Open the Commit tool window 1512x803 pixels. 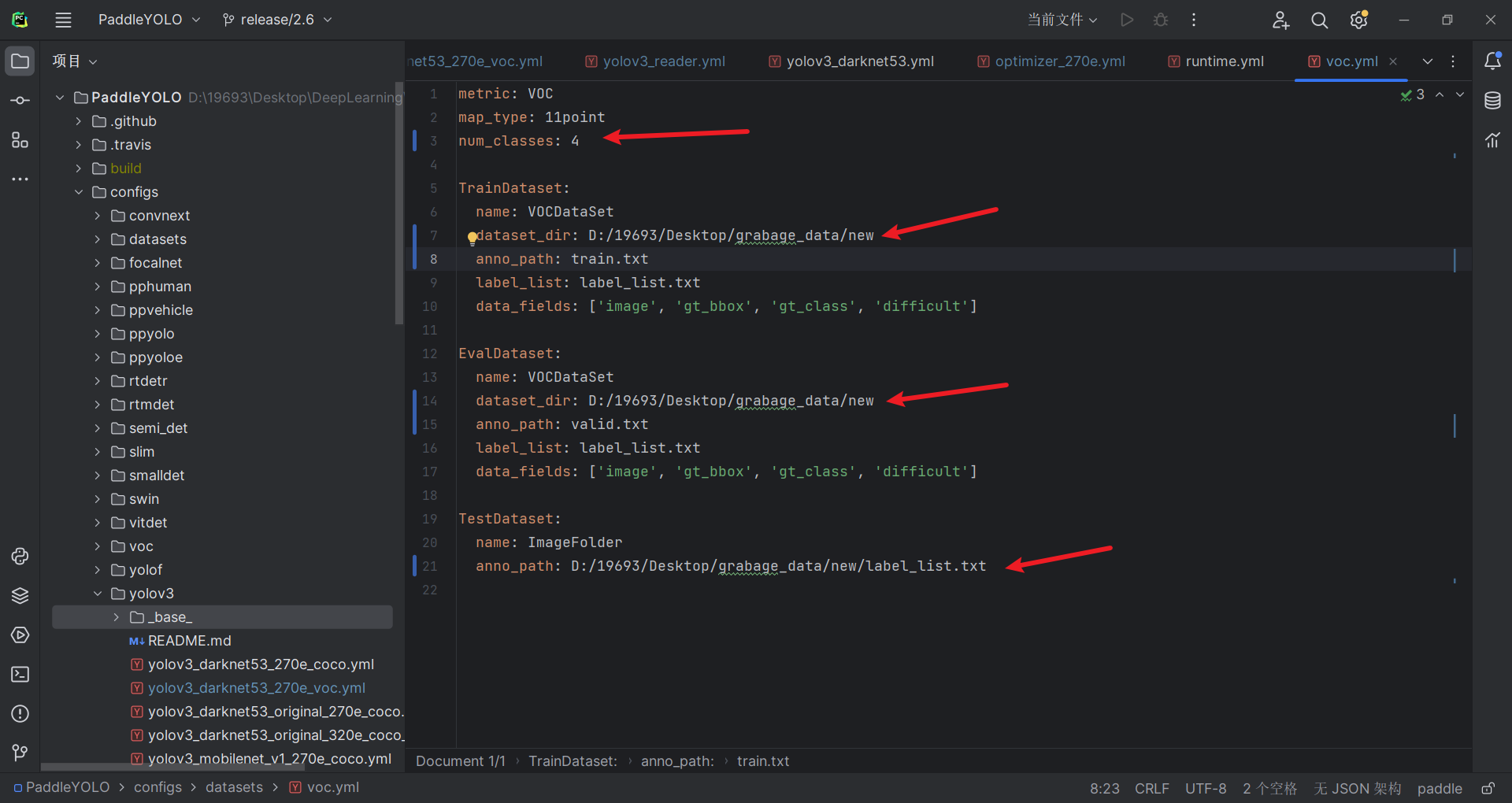20,101
